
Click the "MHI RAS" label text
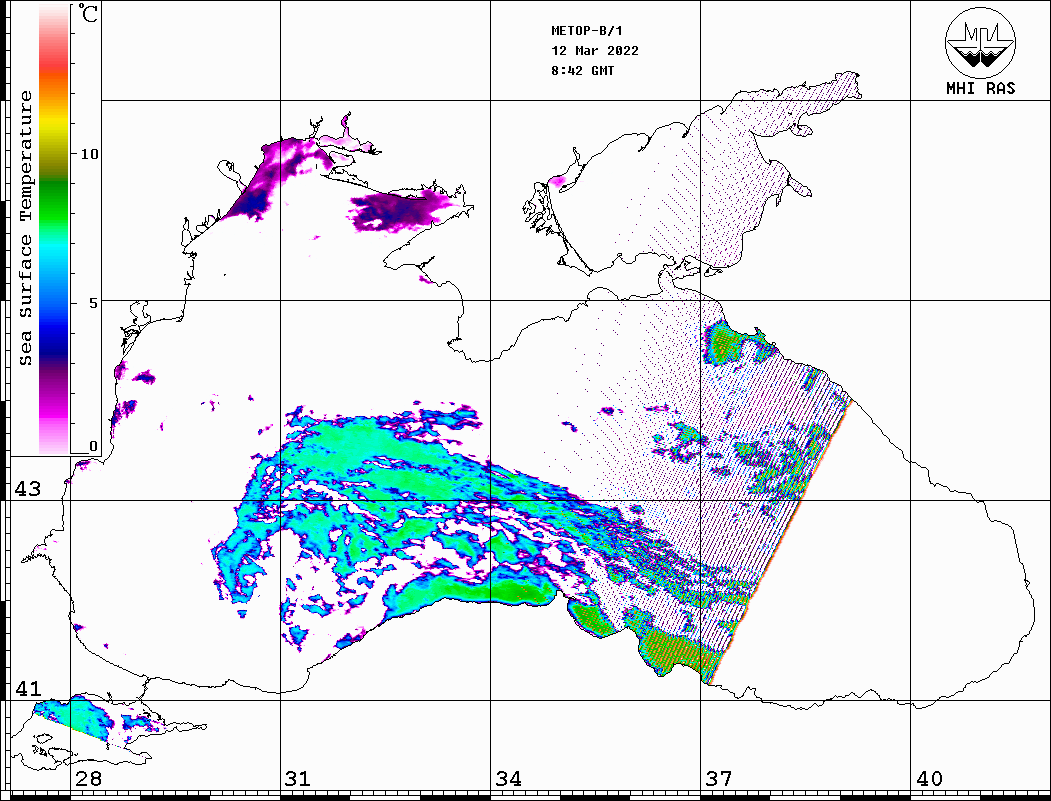981,88
